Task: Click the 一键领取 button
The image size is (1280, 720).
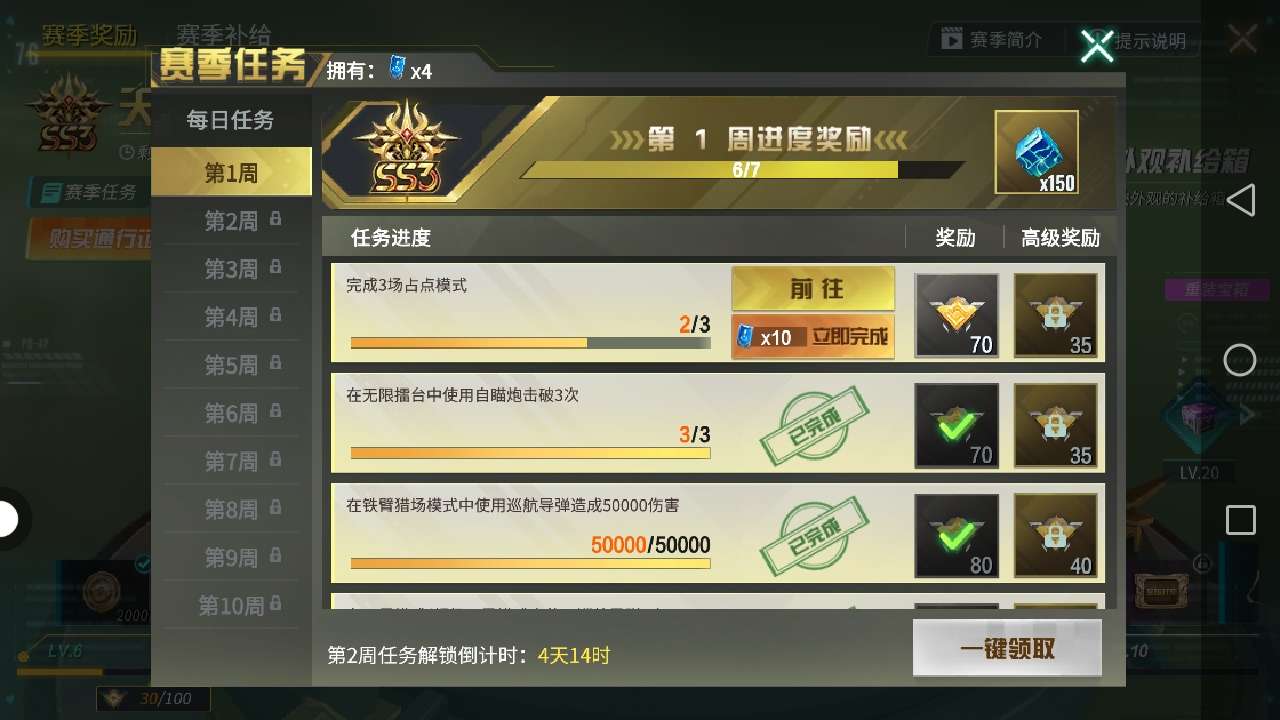Action: coord(1007,649)
